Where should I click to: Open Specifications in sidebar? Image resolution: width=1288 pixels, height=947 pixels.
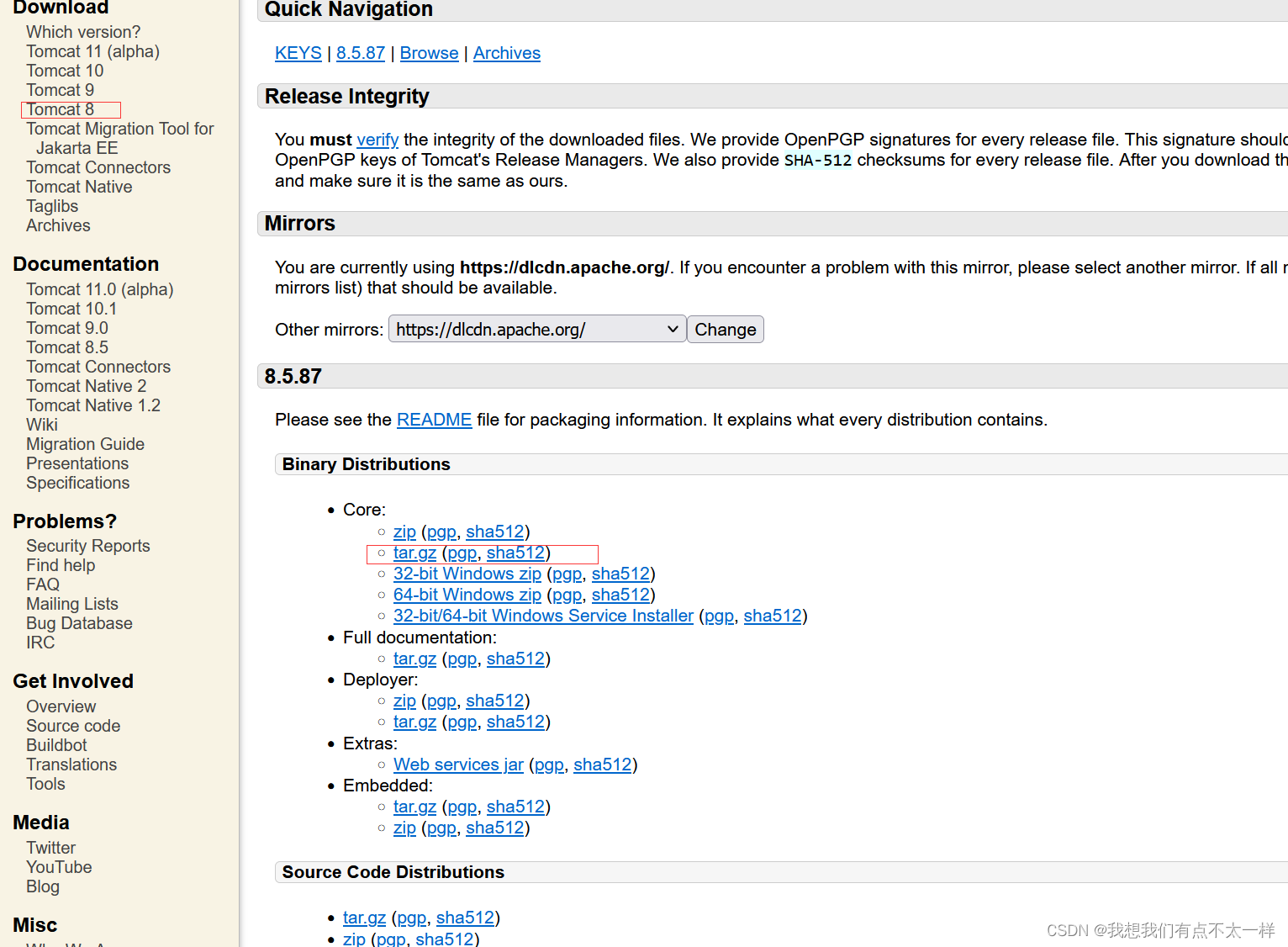[77, 483]
